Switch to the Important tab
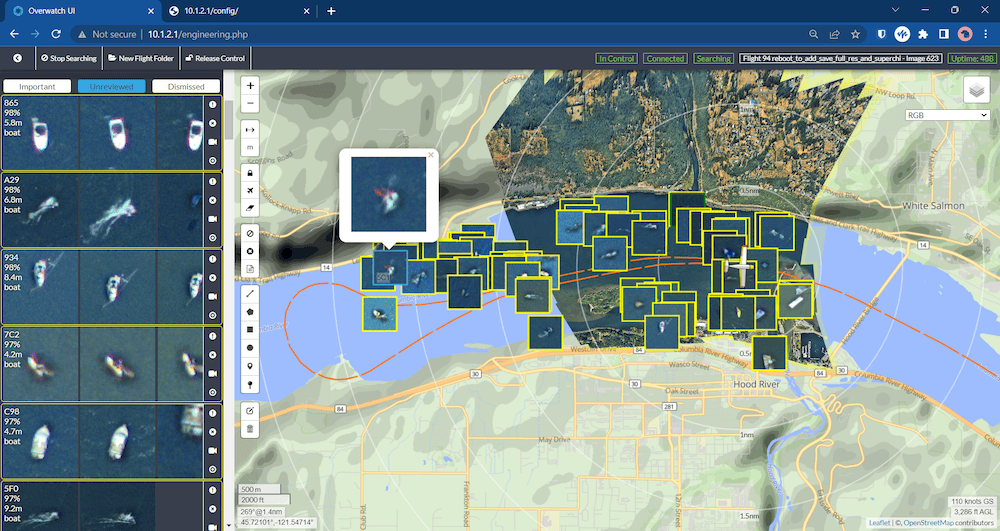Screen dimensions: 1000x531 point(37,86)
